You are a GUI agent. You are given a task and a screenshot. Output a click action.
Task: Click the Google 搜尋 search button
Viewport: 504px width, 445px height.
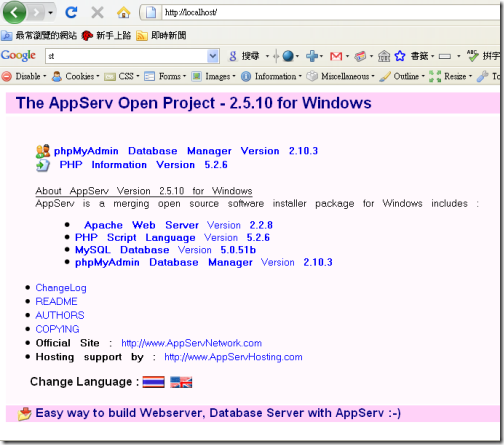click(x=244, y=56)
